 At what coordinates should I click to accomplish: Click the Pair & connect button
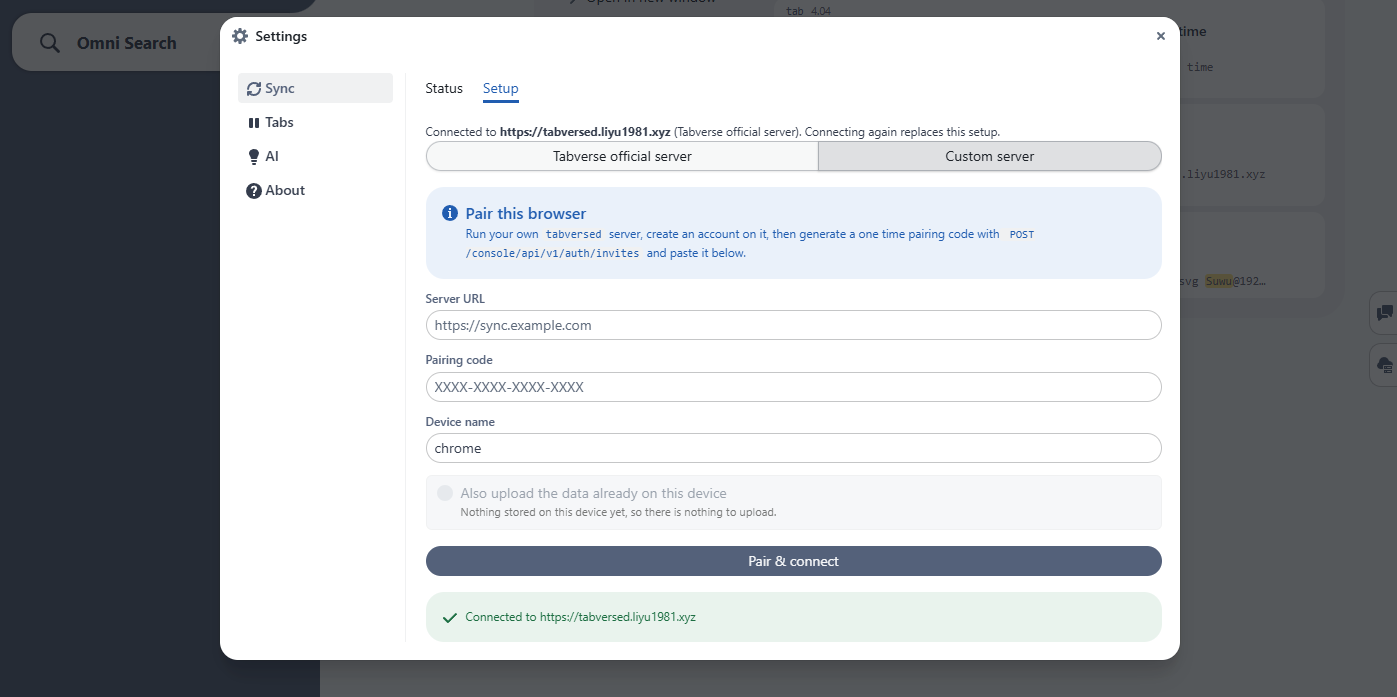click(x=793, y=561)
